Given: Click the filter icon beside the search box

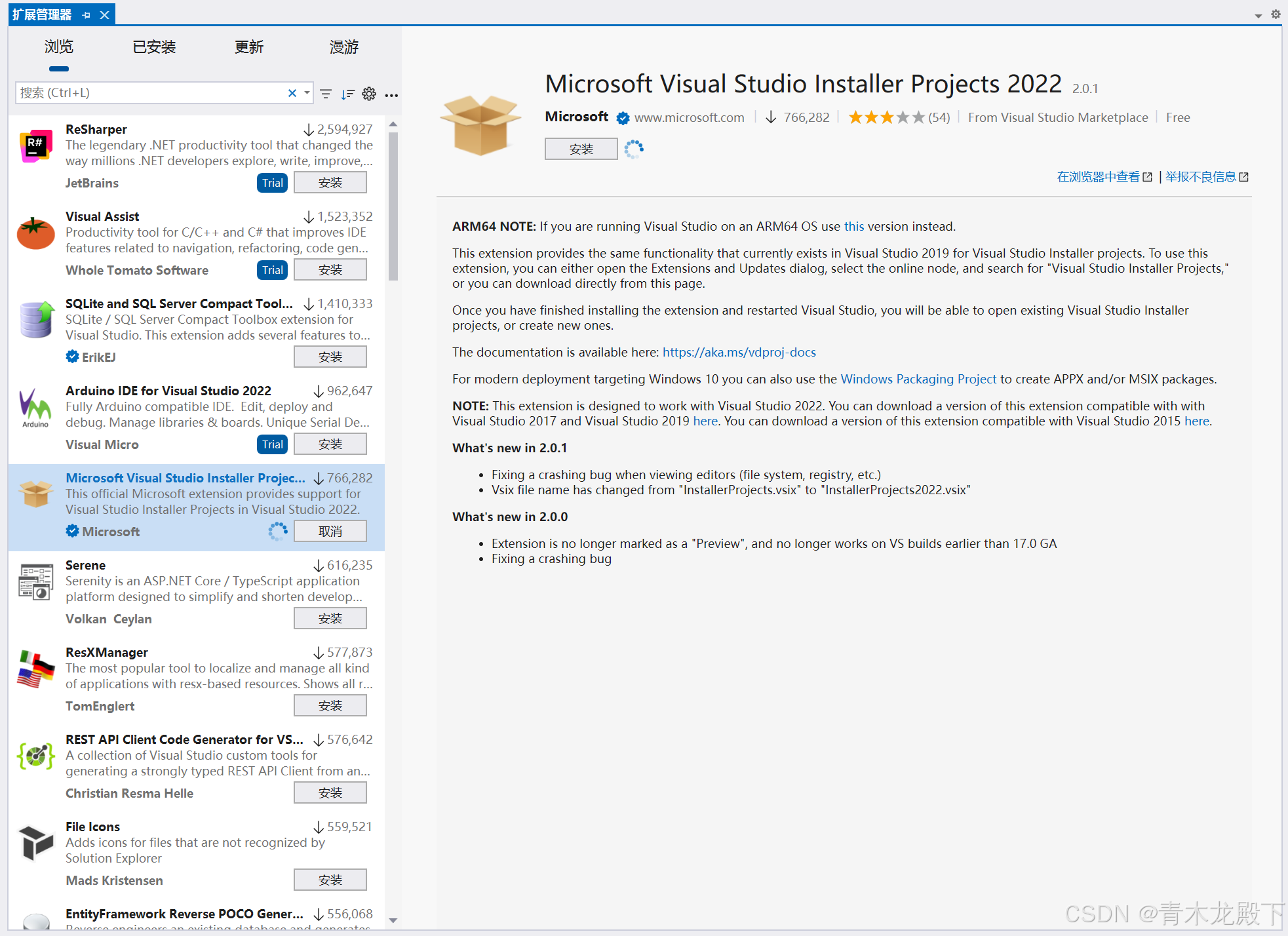Looking at the screenshot, I should point(326,94).
